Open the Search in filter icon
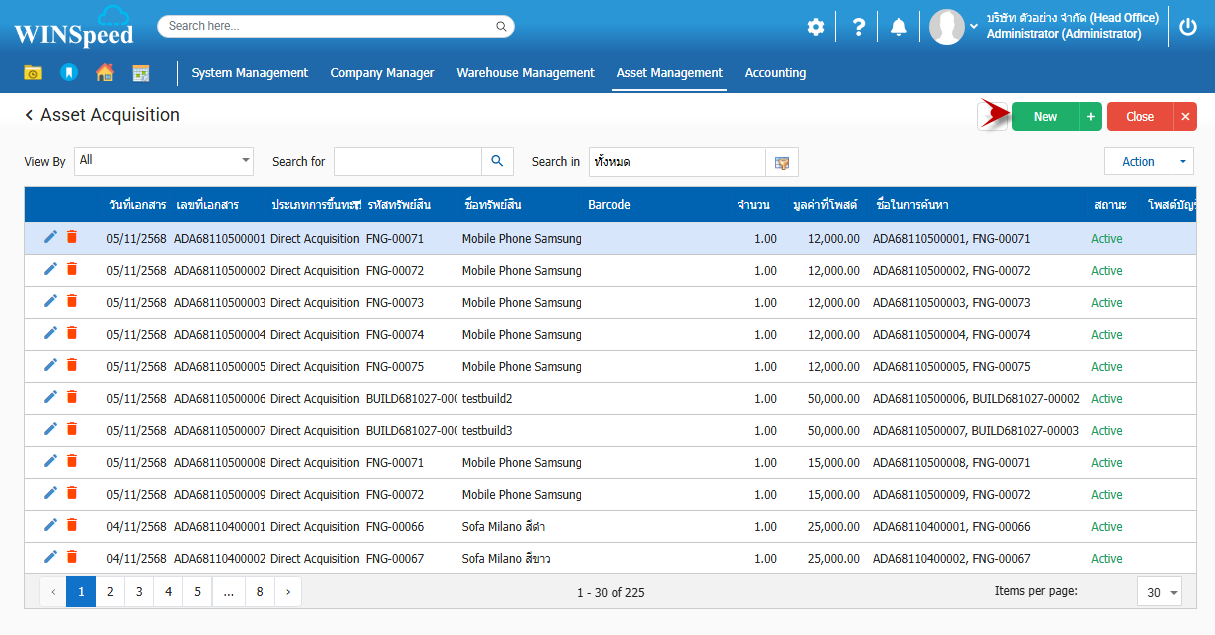Image resolution: width=1215 pixels, height=635 pixels. (x=782, y=162)
